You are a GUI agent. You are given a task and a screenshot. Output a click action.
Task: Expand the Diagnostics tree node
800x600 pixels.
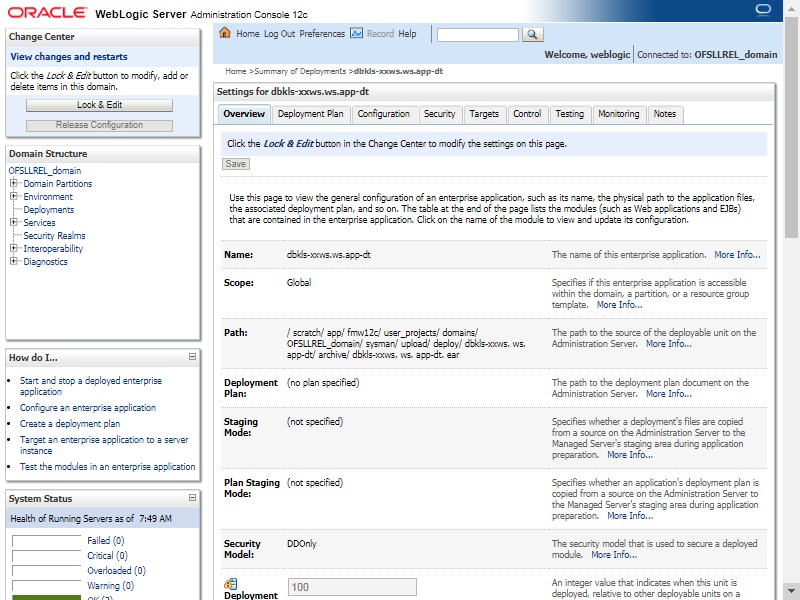click(x=14, y=261)
